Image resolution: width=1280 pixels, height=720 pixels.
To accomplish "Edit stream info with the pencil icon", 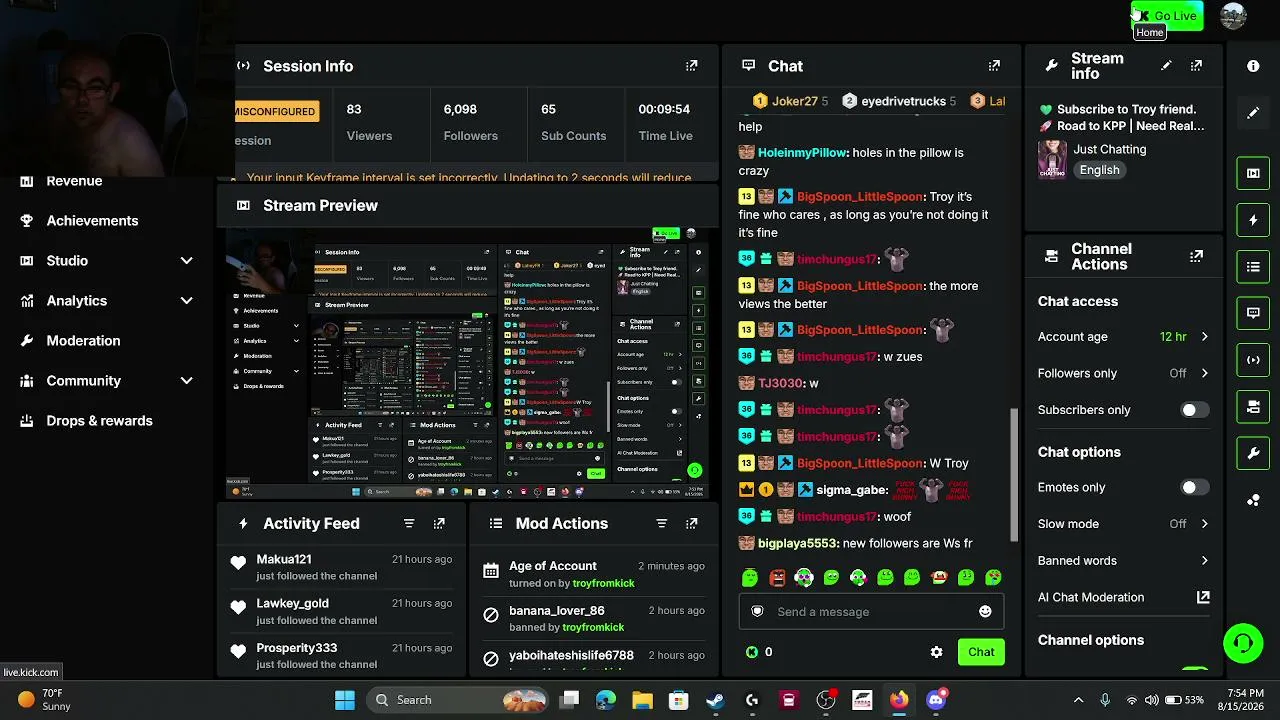I will tap(1166, 66).
